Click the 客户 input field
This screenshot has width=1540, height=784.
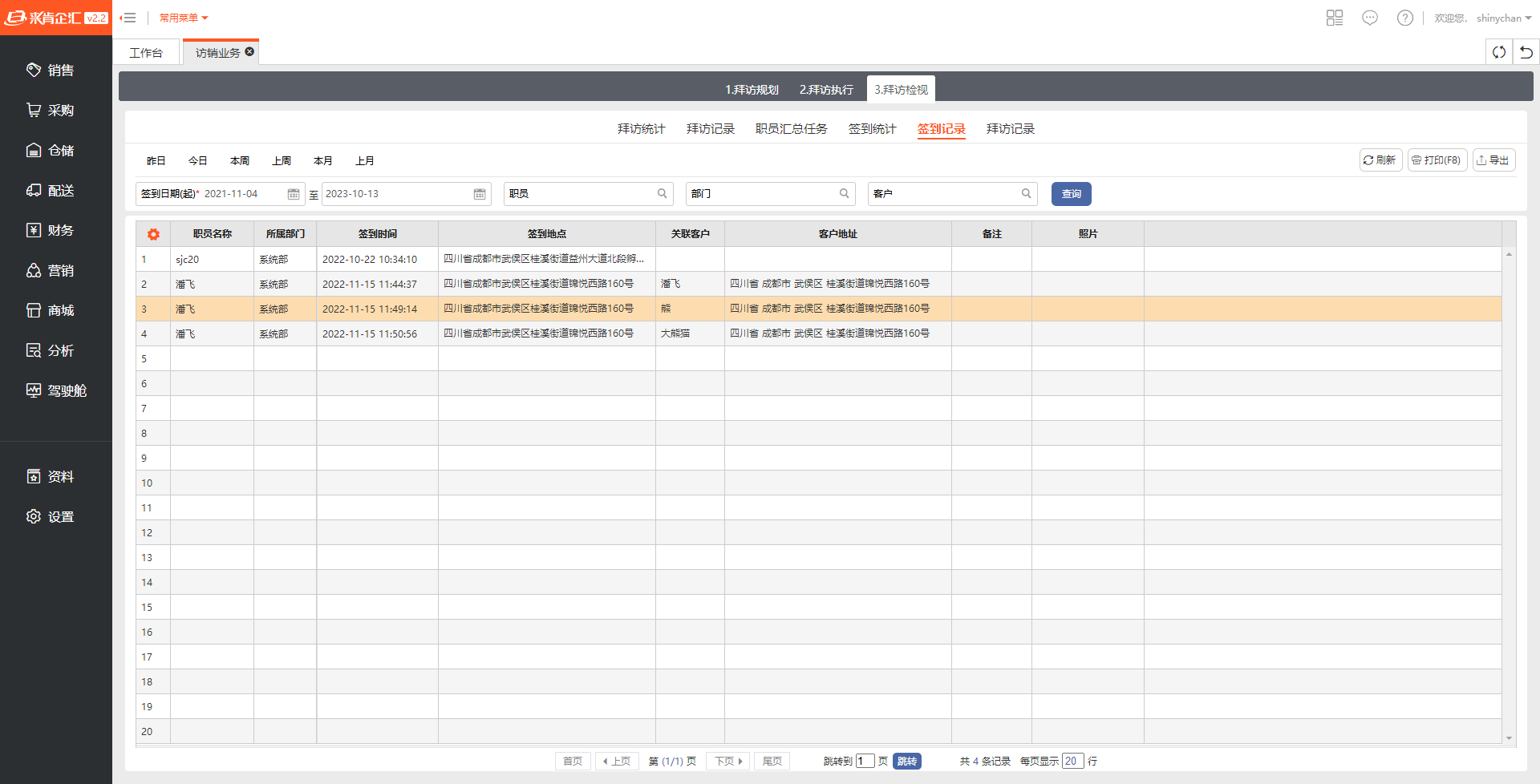pyautogui.click(x=952, y=194)
